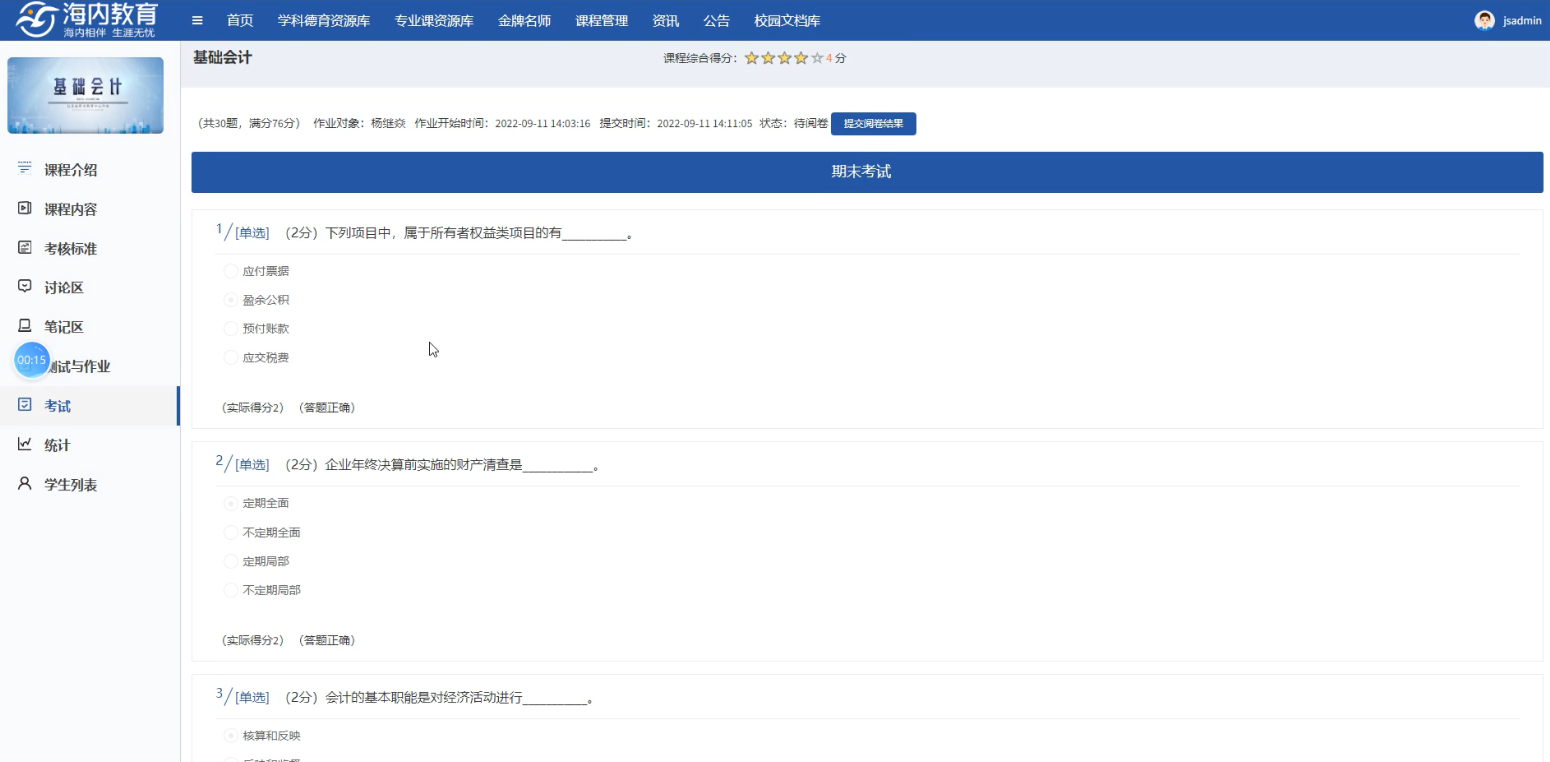Click the 笔记区 sidebar icon
Image resolution: width=1550 pixels, height=762 pixels.
click(25, 326)
